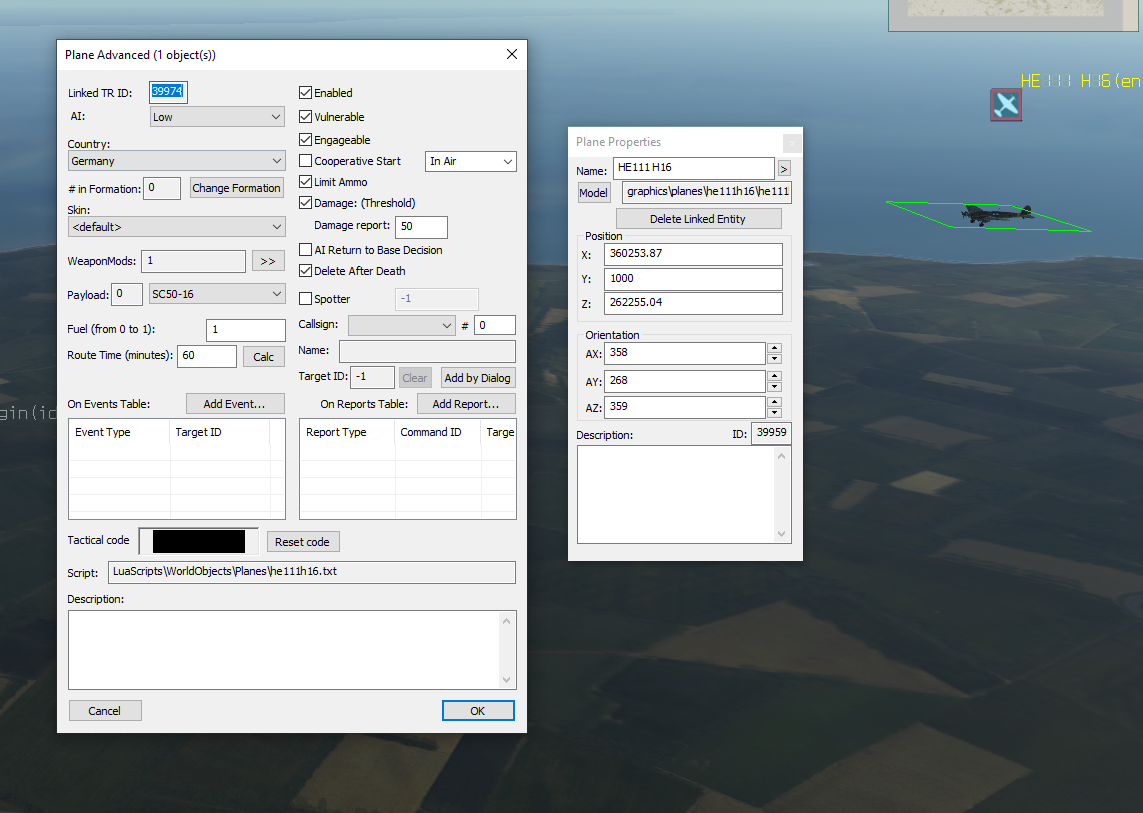Click the black Tactical code swatch
1143x813 pixels.
tap(198, 541)
